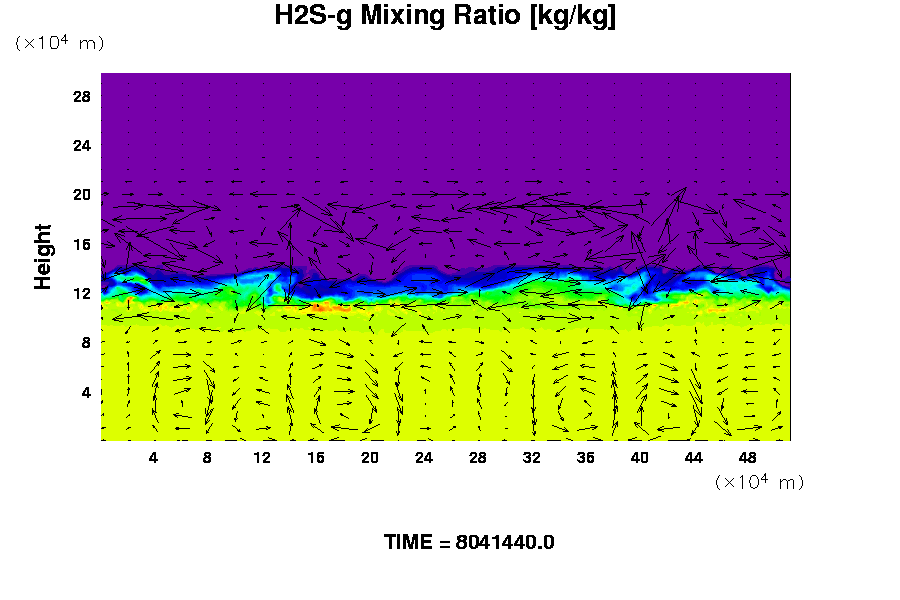Click the y-axis tick label 24
The height and width of the screenshot is (600, 900).
tap(82, 146)
